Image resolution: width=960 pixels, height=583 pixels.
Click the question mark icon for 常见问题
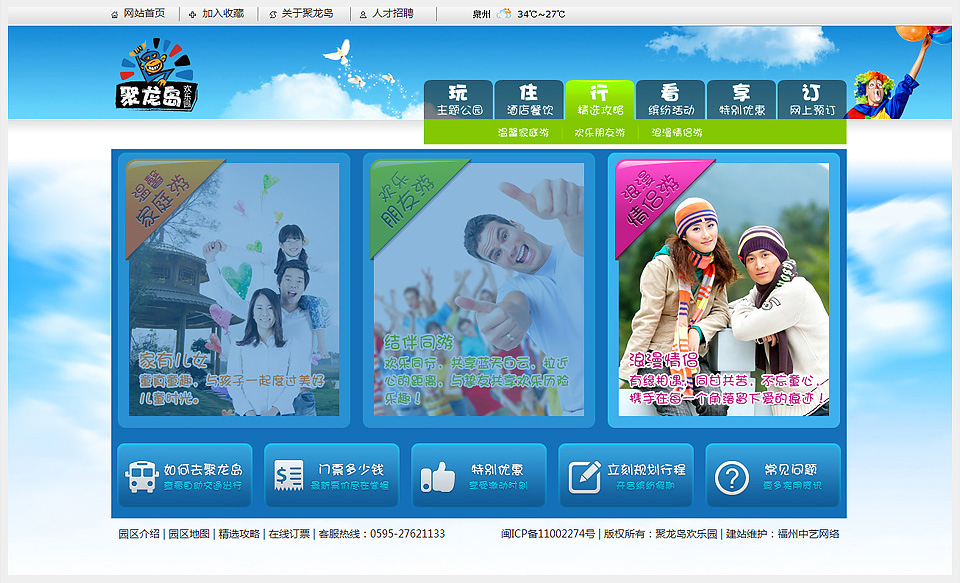pyautogui.click(x=732, y=477)
